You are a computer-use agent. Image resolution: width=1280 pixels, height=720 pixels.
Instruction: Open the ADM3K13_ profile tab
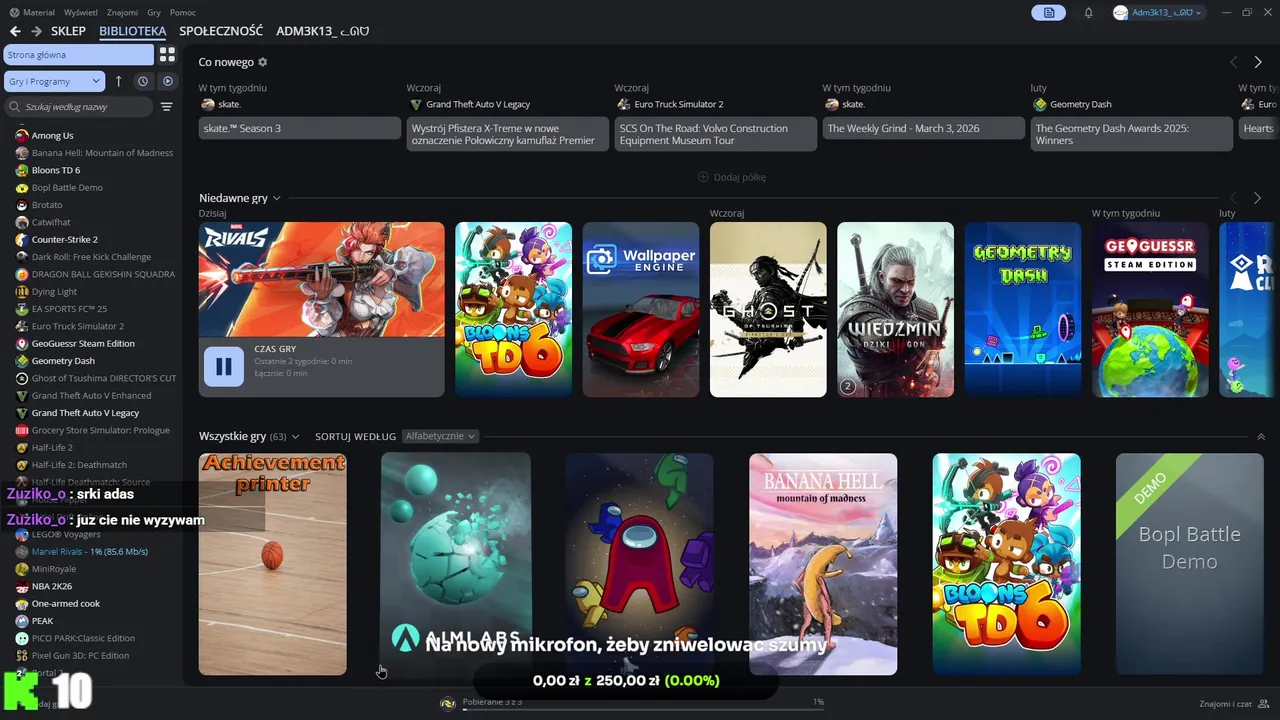[323, 31]
